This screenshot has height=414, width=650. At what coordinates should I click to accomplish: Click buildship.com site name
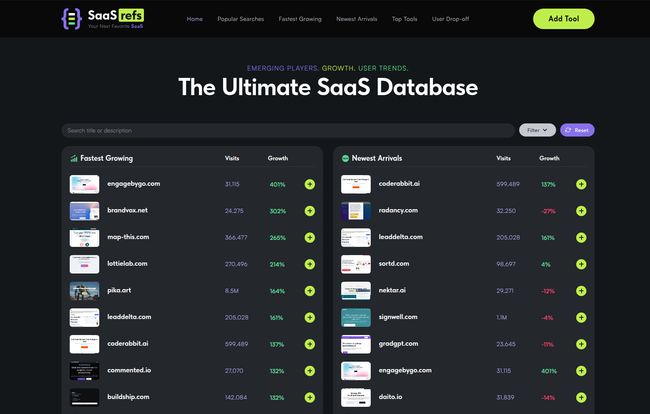point(128,397)
